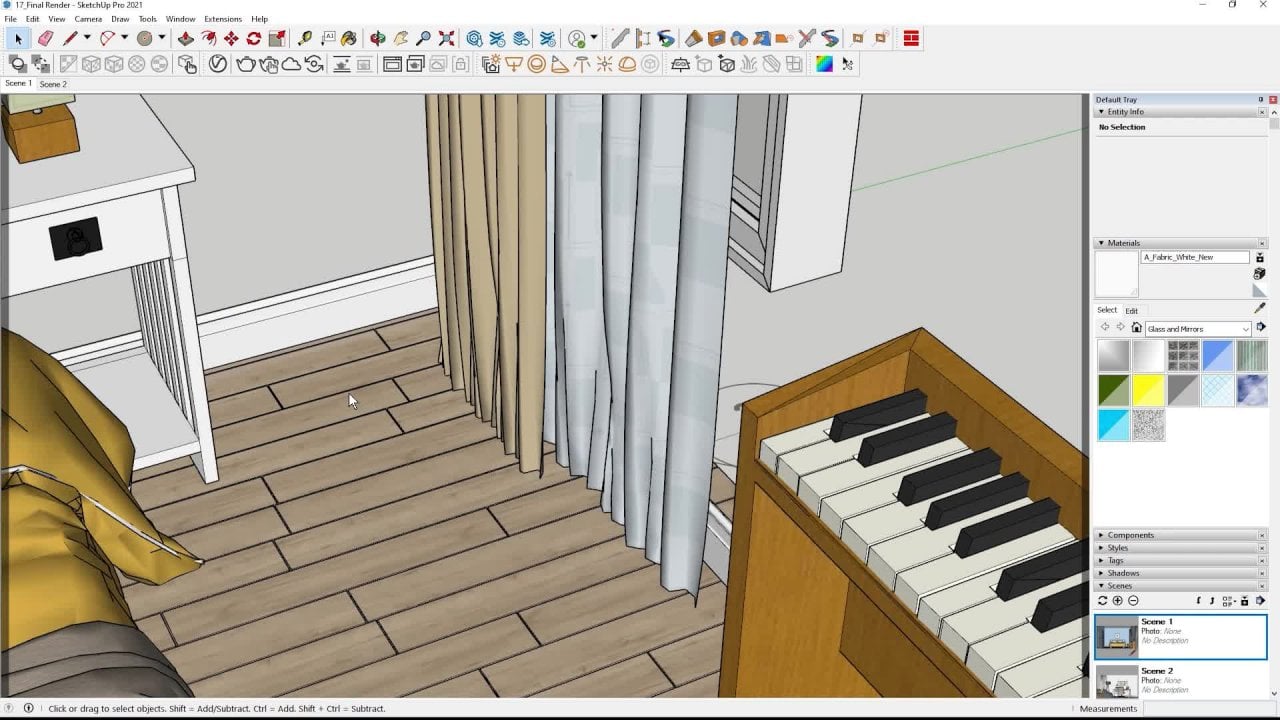Pick the sample paint eyedropper in Materials
This screenshot has width=1280, height=720.
tap(1259, 309)
